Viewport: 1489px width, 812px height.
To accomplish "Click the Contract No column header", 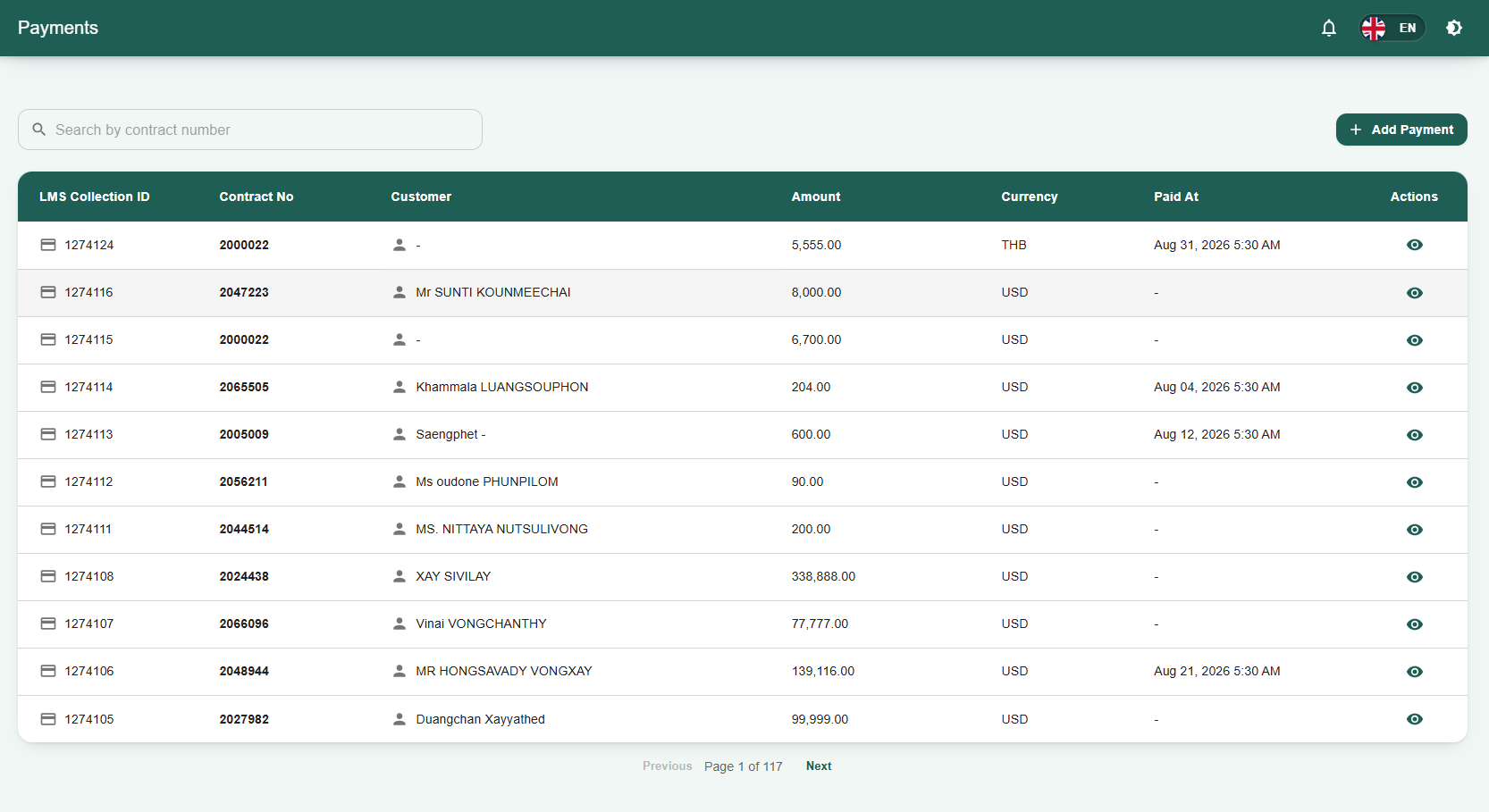I will pos(257,197).
